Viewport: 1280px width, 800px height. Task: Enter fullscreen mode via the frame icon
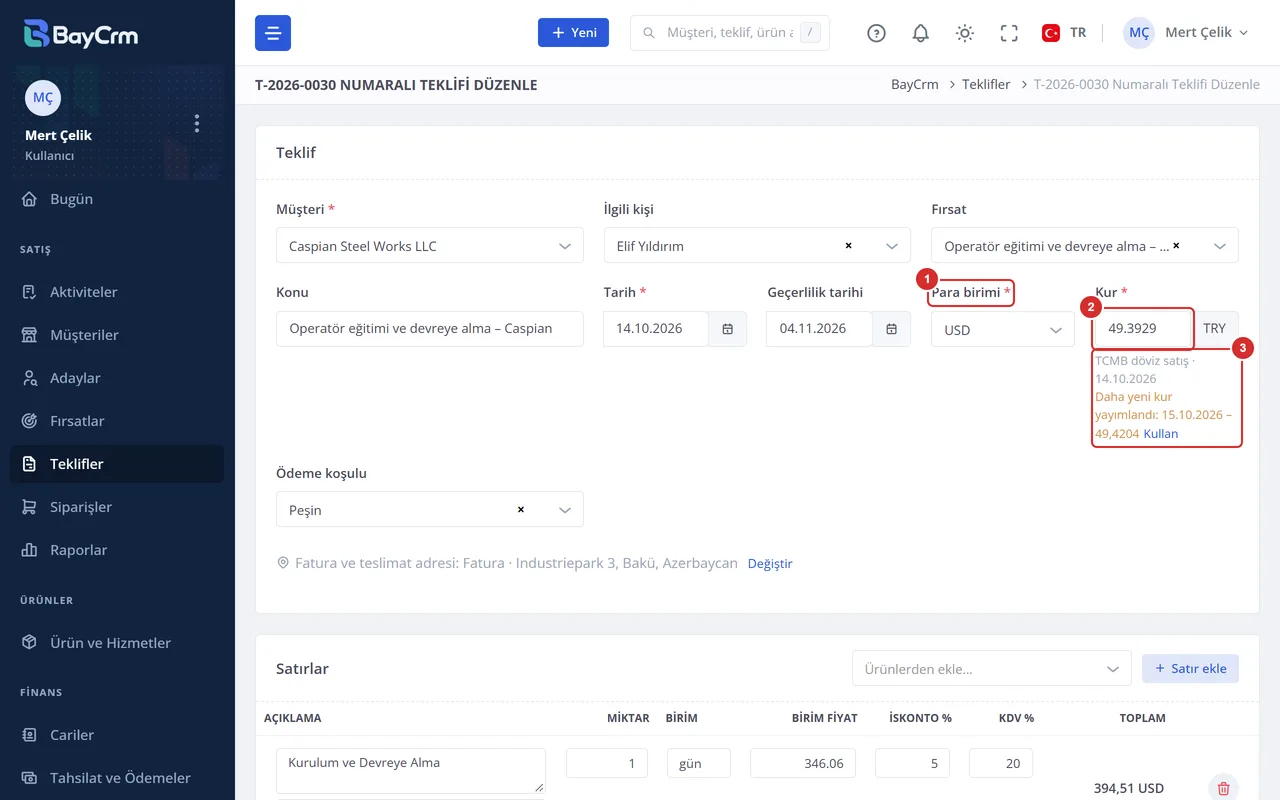click(1009, 33)
